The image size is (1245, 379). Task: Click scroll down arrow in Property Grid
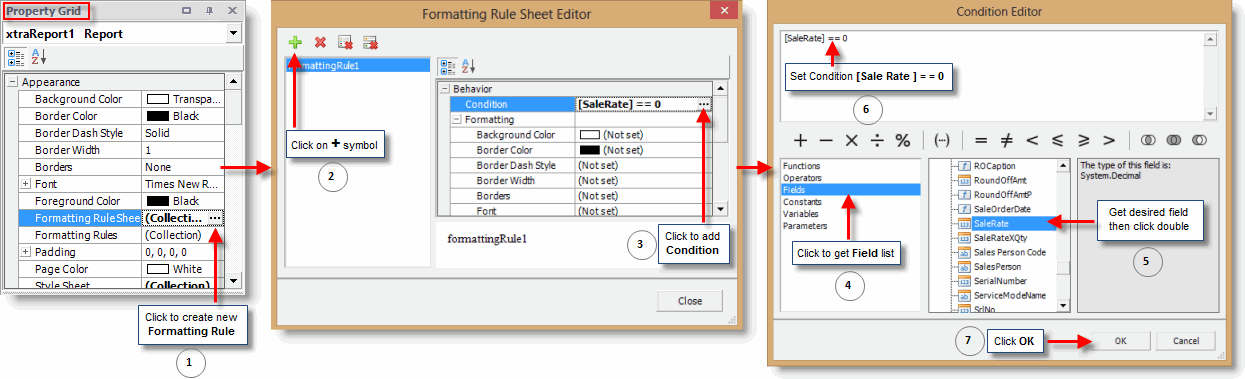(x=234, y=280)
